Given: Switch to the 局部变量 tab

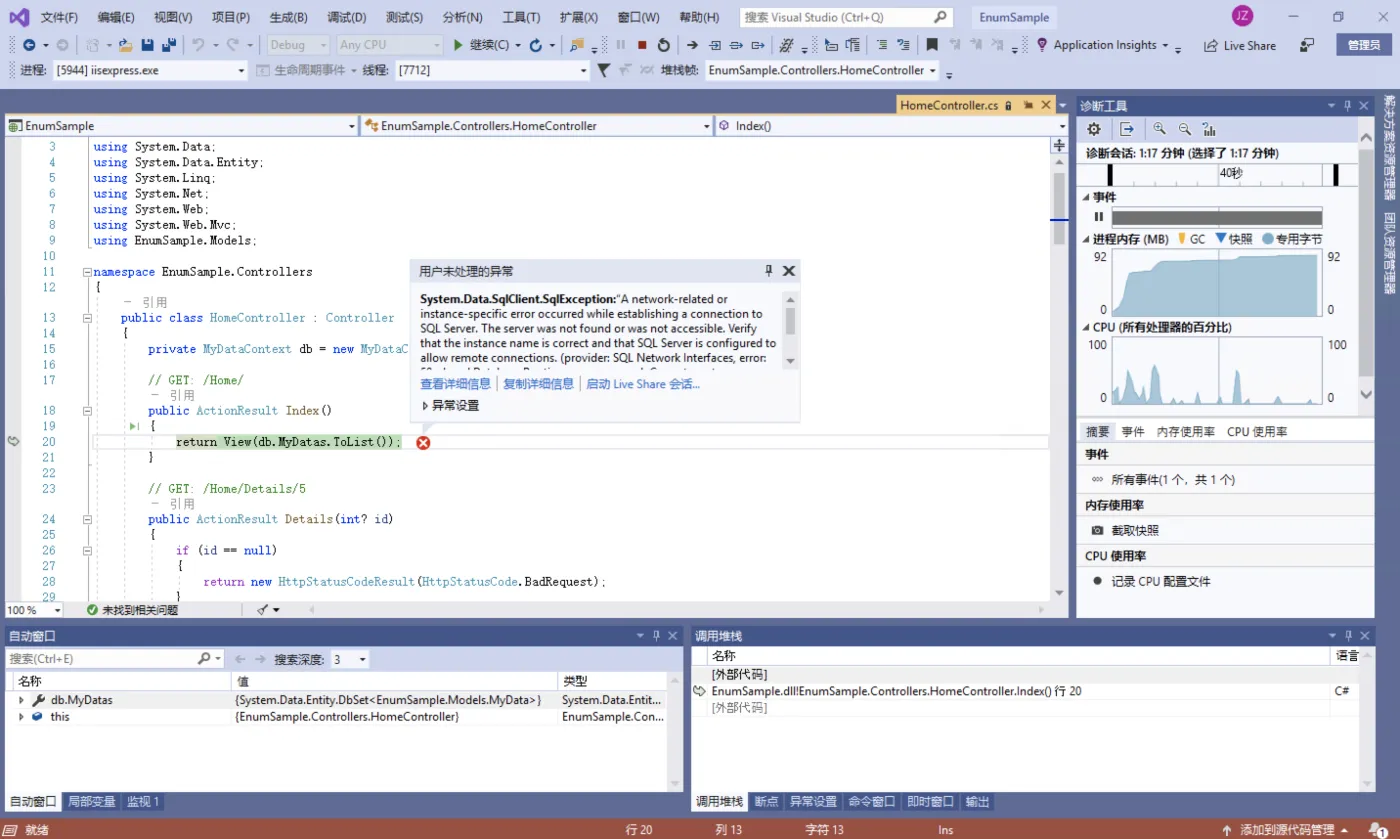Looking at the screenshot, I should 91,801.
